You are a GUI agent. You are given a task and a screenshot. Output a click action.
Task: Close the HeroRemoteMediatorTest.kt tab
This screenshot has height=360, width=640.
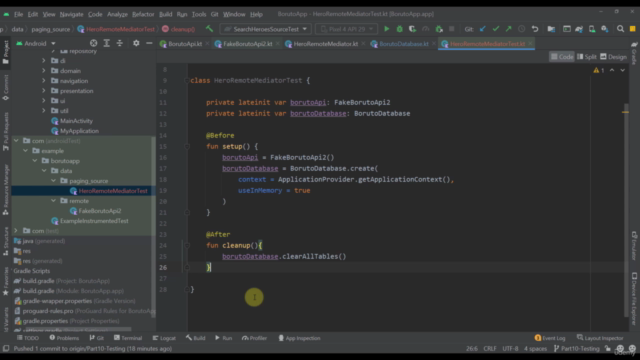(530, 44)
